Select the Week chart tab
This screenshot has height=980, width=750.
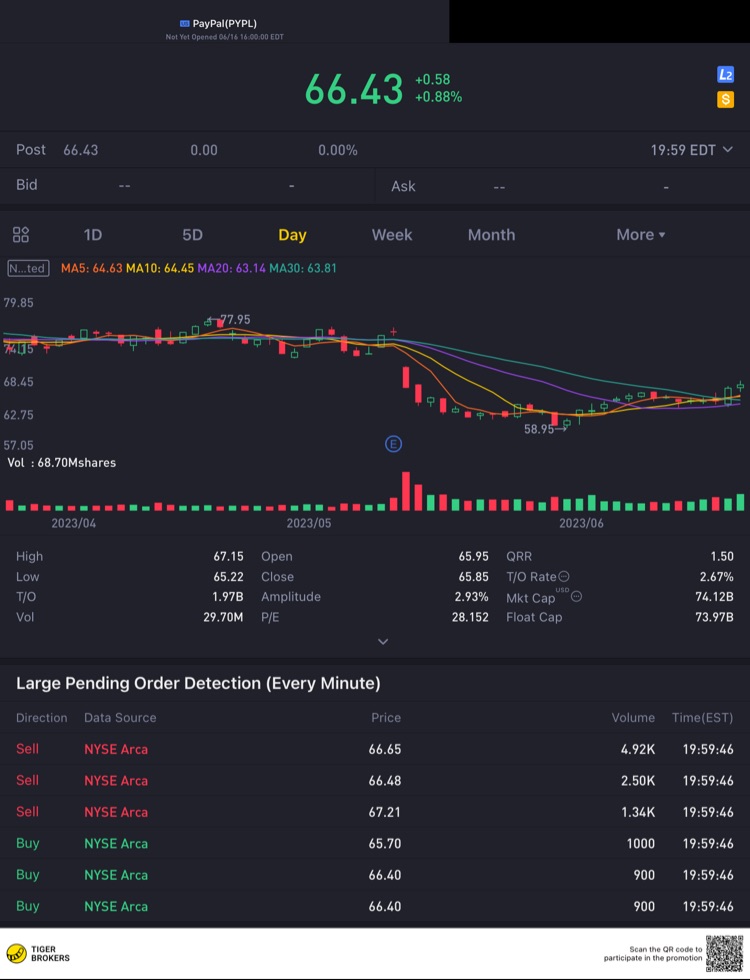point(392,235)
